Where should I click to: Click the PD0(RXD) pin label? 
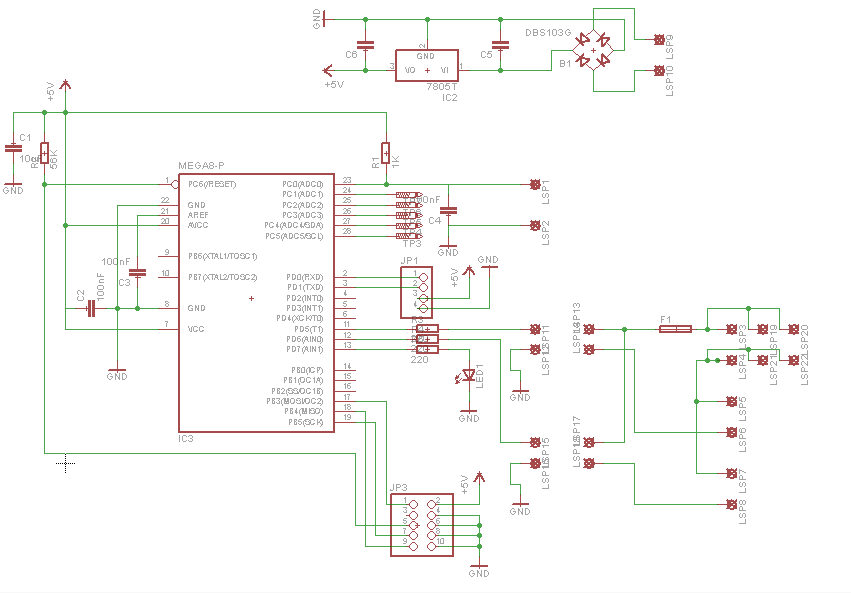pyautogui.click(x=304, y=277)
